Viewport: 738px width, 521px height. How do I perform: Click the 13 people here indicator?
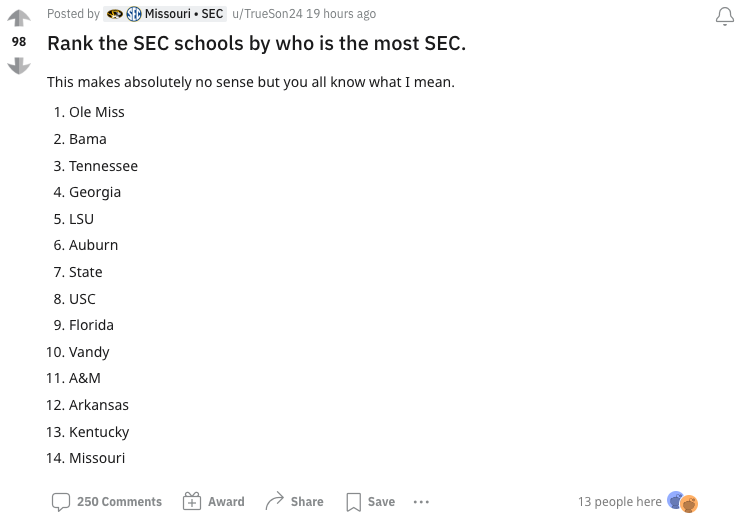(x=619, y=502)
